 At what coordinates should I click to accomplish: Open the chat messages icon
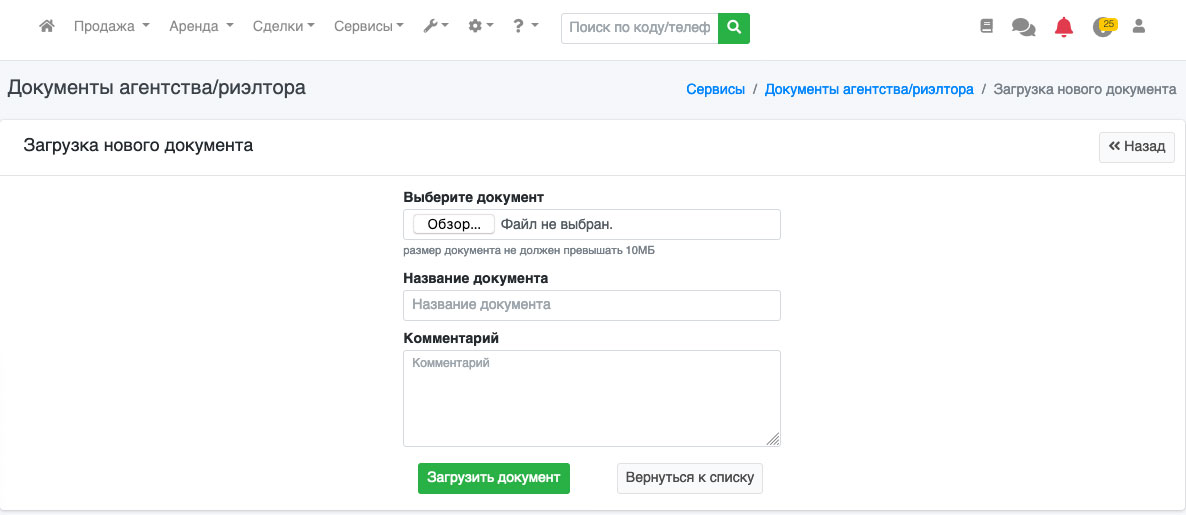[x=1023, y=28]
